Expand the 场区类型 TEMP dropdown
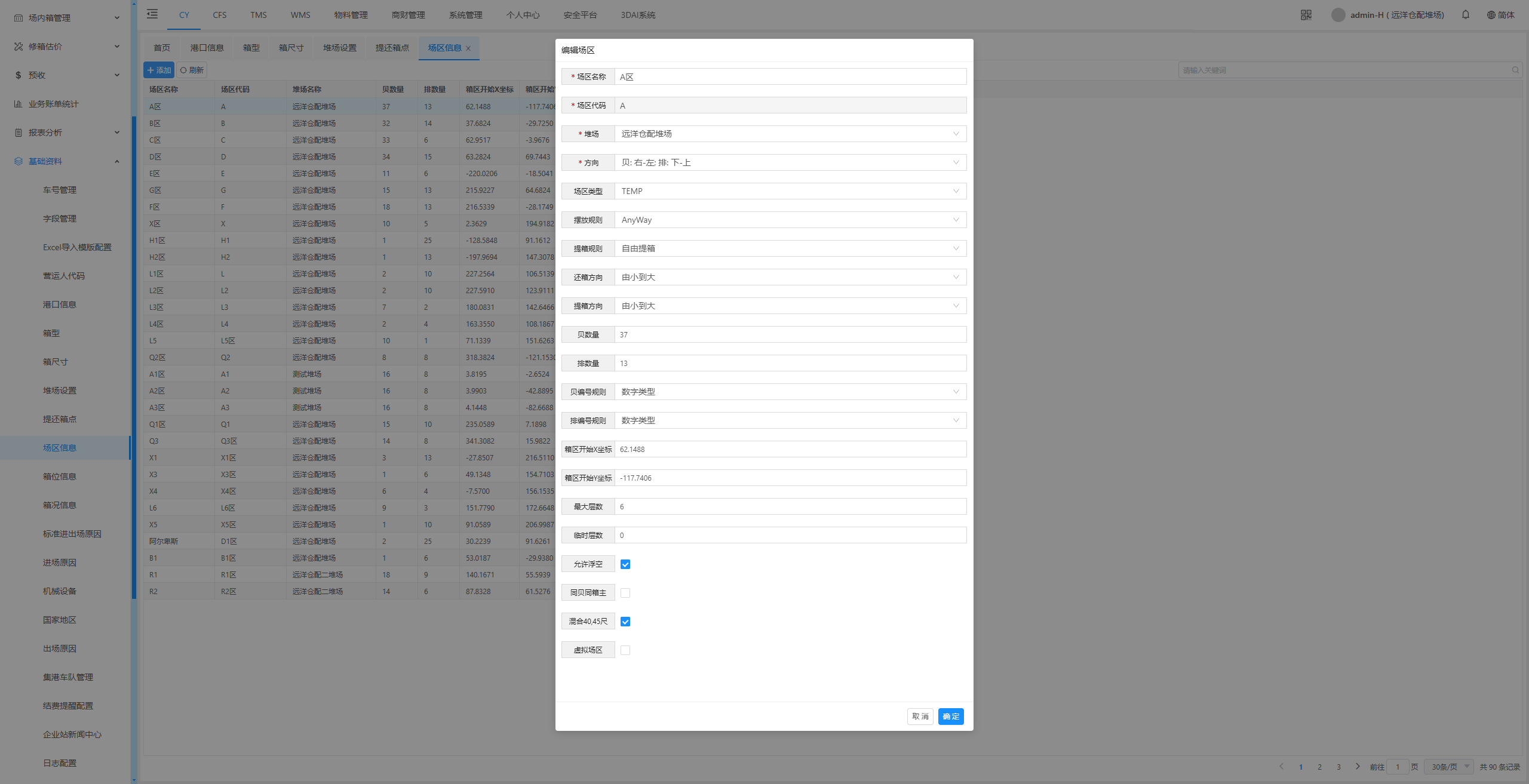 790,191
